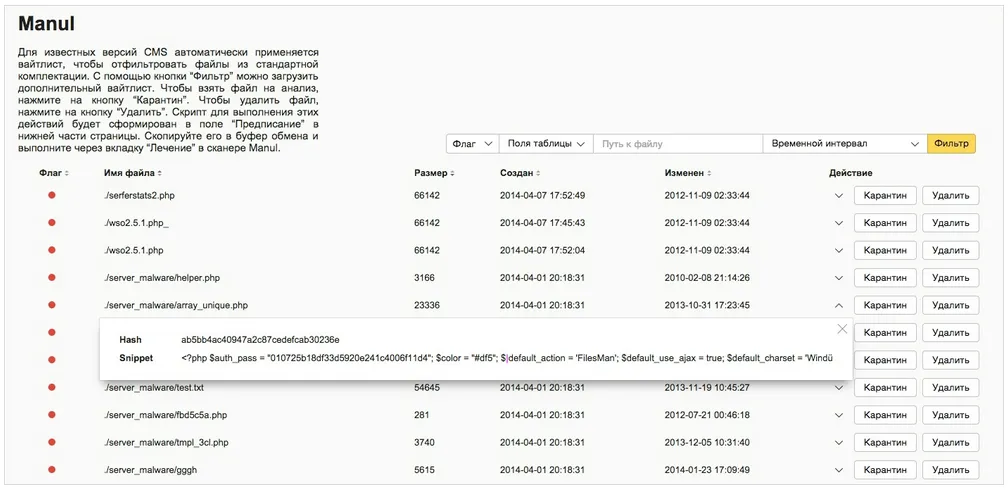Click Удалить for the test.txt file
The width and height of the screenshot is (1008, 490).
tap(949, 387)
